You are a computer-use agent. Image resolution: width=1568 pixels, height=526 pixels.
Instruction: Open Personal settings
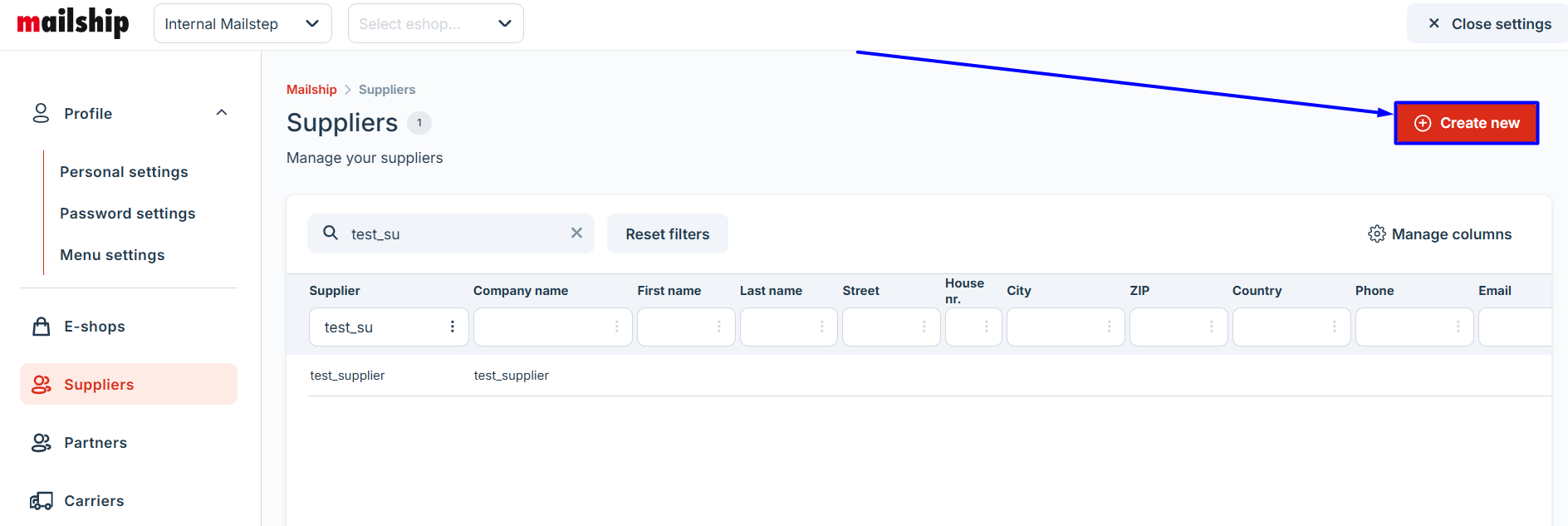pos(124,172)
